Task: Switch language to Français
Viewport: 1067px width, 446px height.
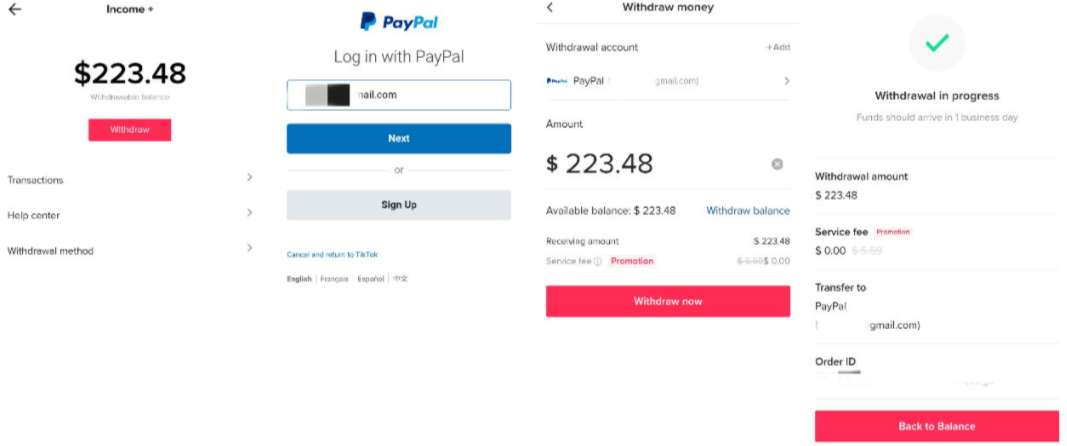Action: tap(334, 279)
